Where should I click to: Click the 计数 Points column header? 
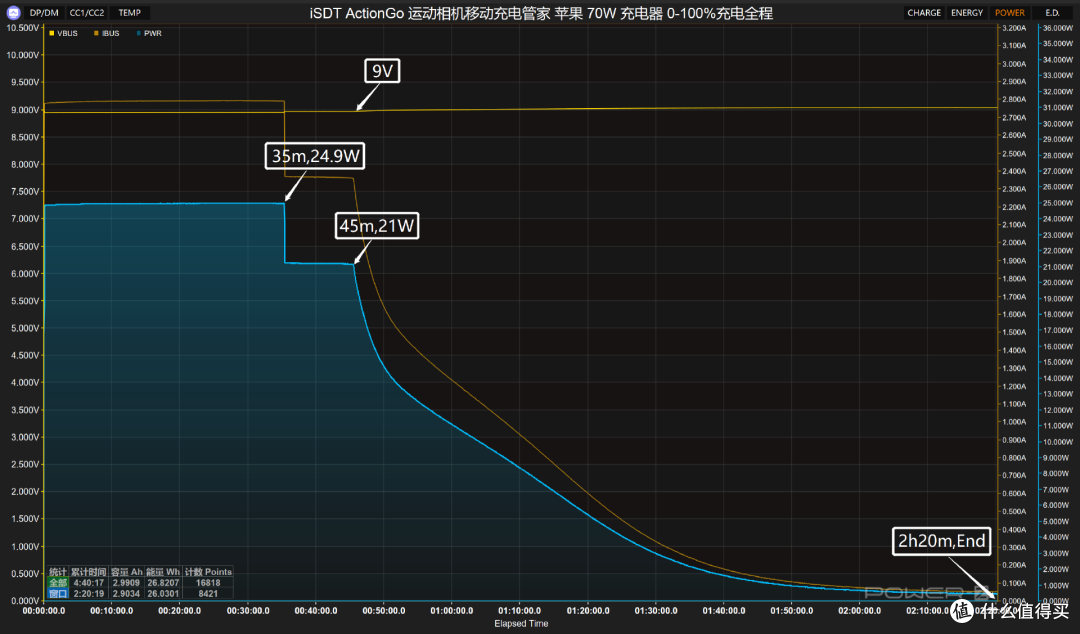click(x=208, y=572)
